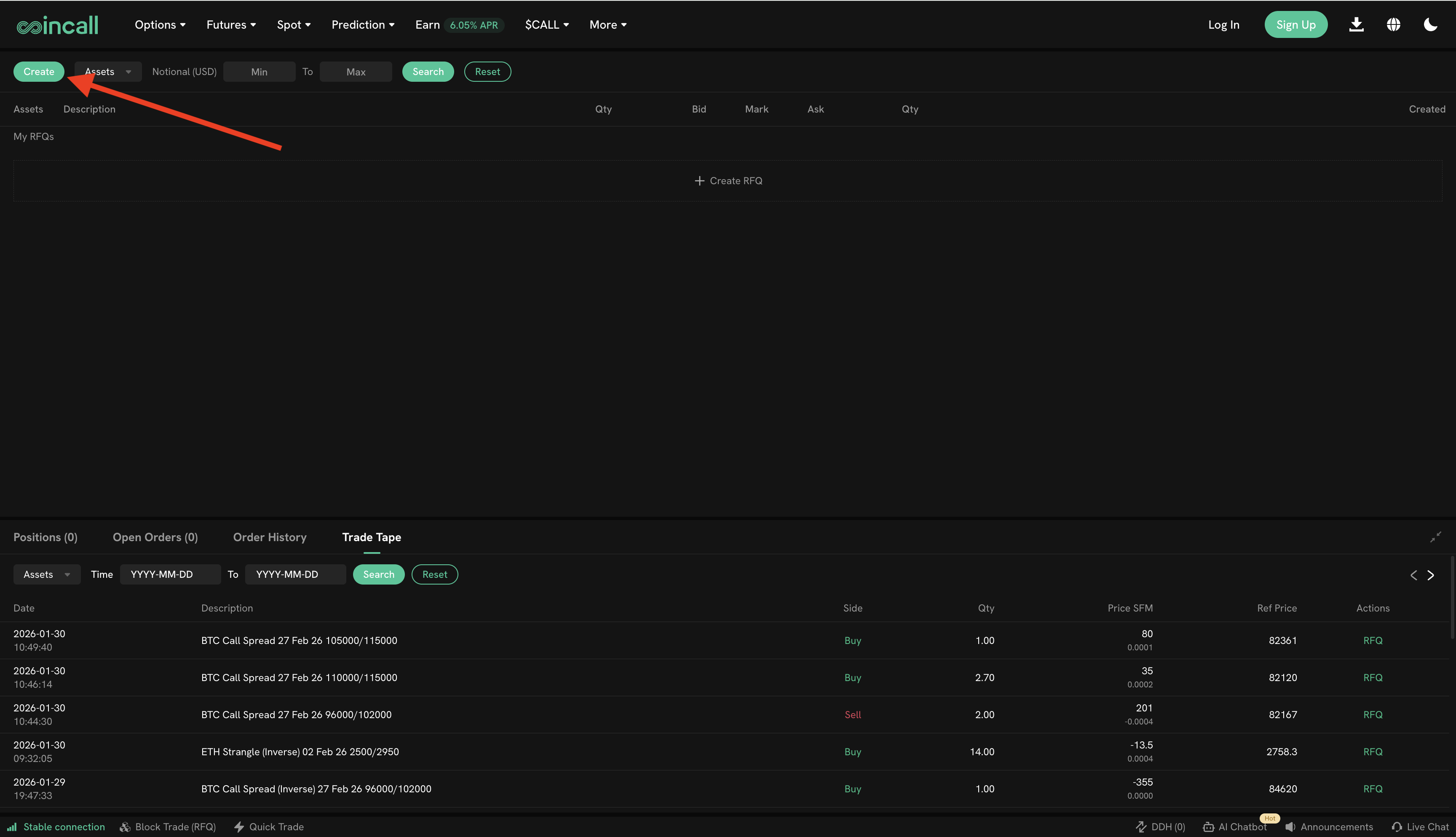Click the Ref Price value 84620
Viewport: 1456px width, 837px height.
click(1282, 789)
